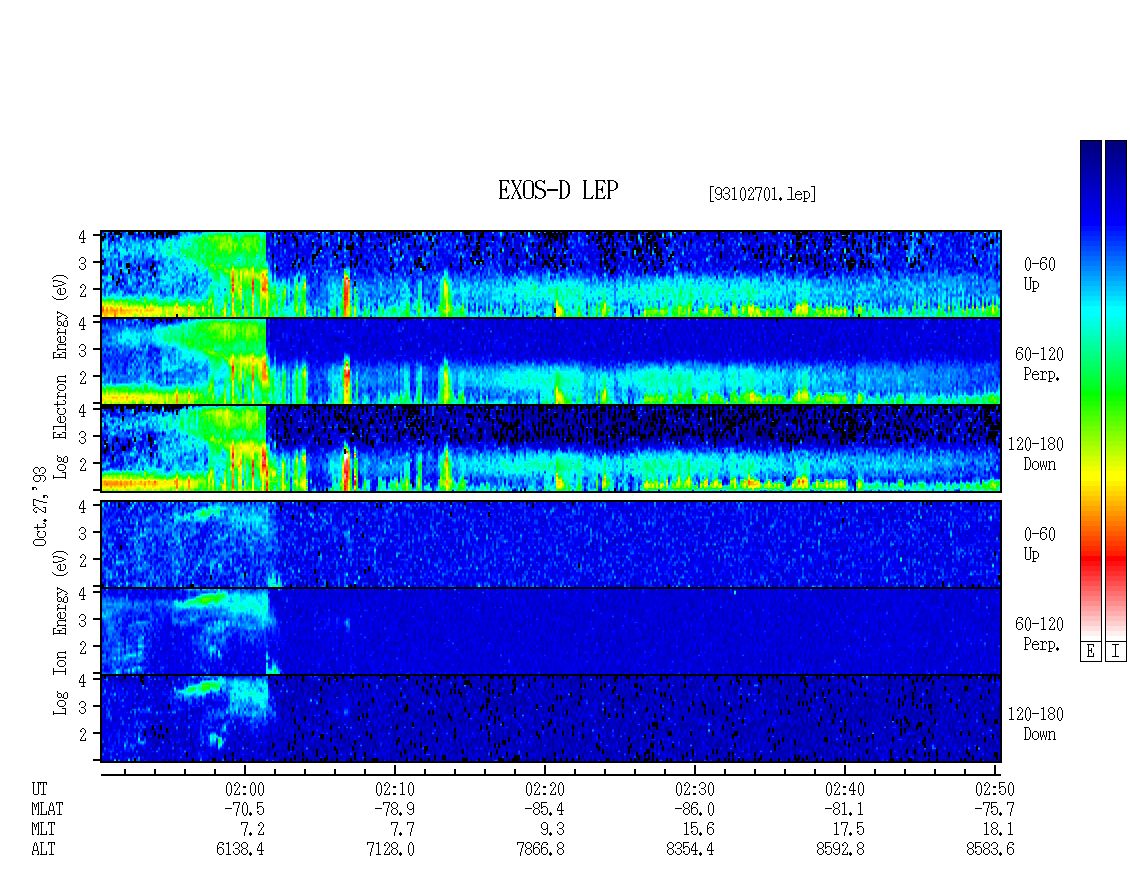Click the electron 0-60 Up panel label
The image size is (1130, 875).
point(1039,274)
